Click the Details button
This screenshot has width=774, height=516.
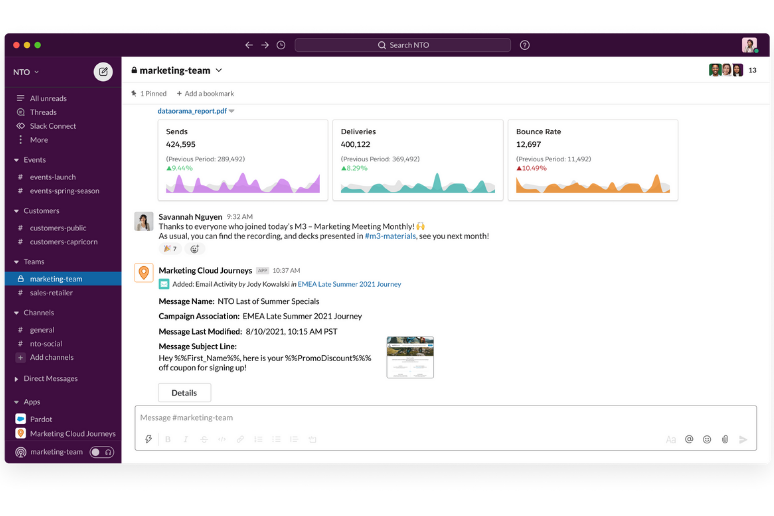coord(184,393)
